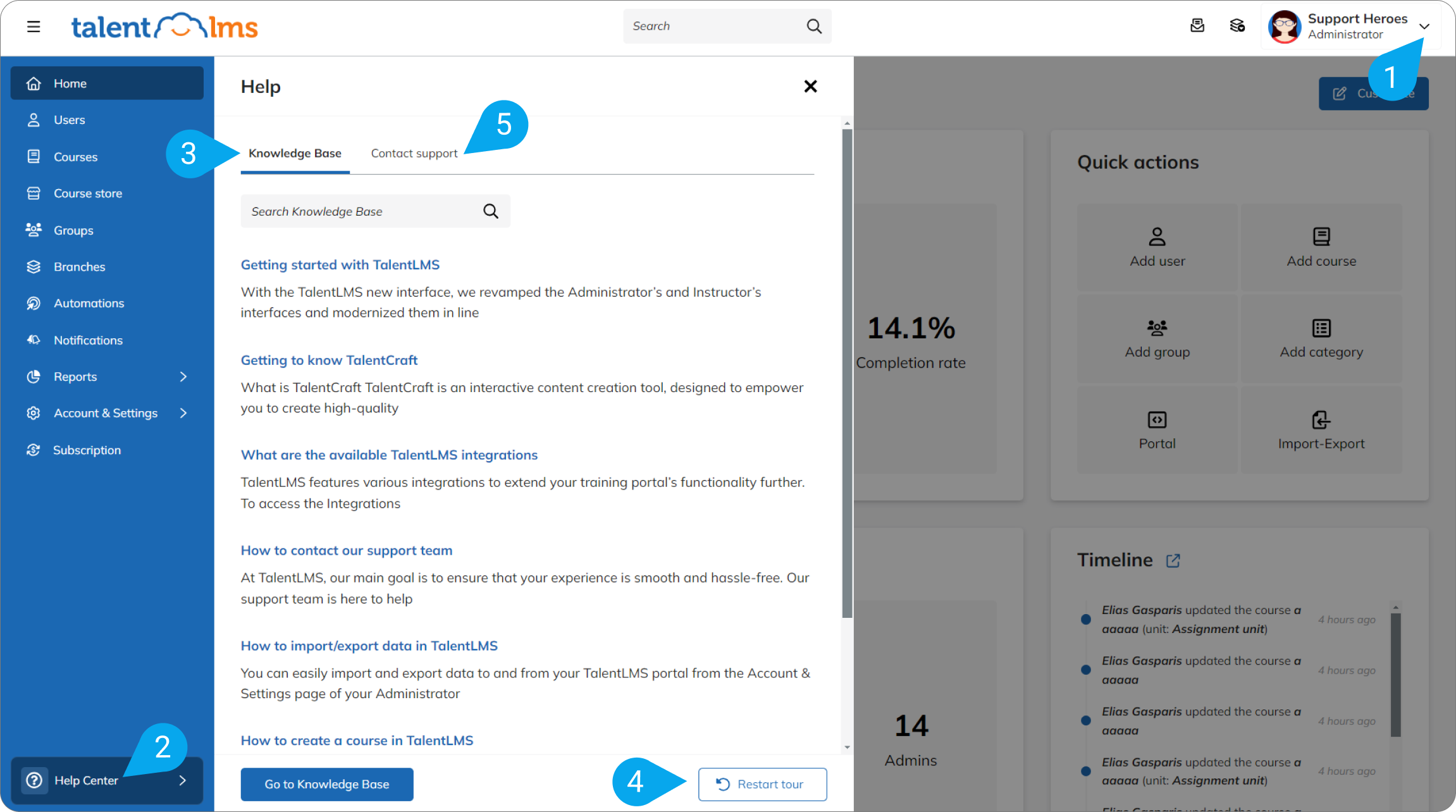Screen dimensions: 1456x812
Task: Open Groups in sidebar
Action: 107,230
